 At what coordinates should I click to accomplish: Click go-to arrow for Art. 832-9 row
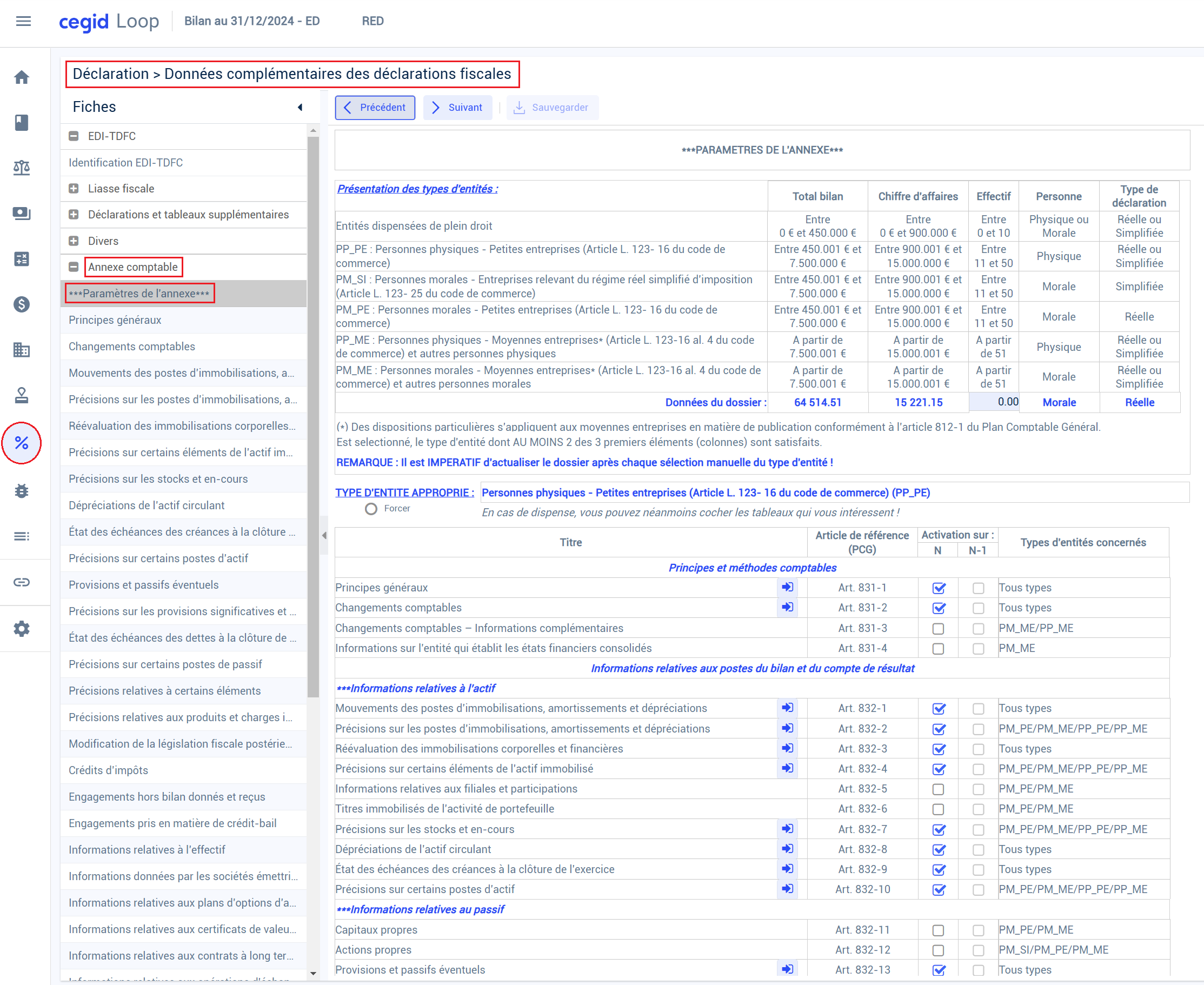[x=788, y=869]
